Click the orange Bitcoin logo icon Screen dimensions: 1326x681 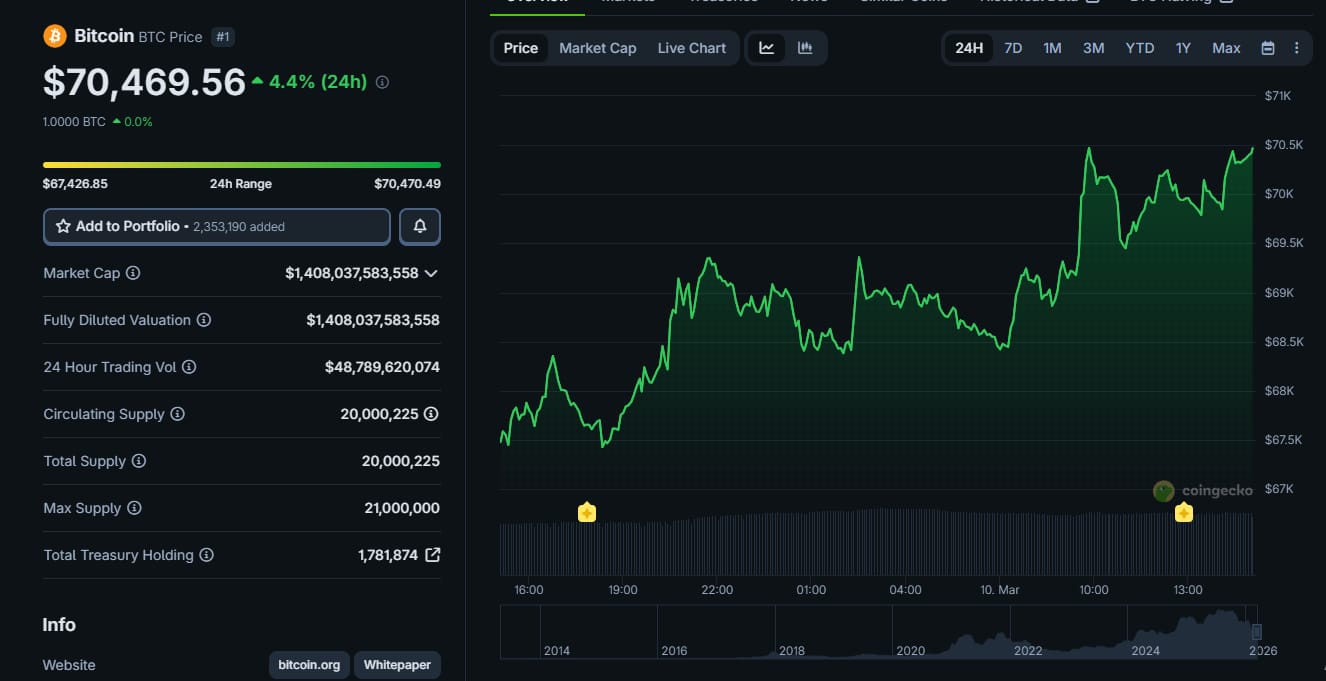55,36
